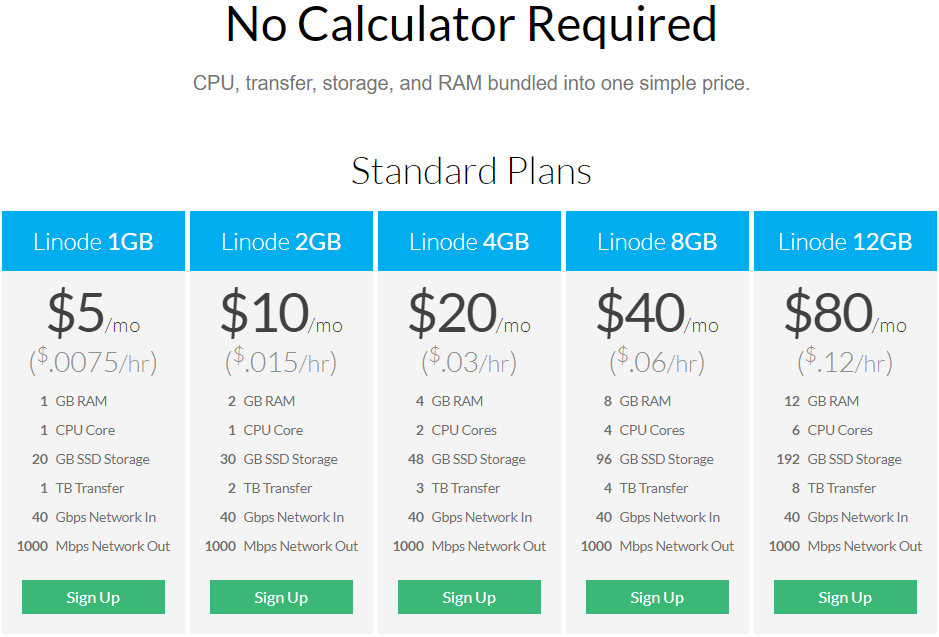
Task: Select the Linode 2GB plan header
Action: click(x=281, y=241)
